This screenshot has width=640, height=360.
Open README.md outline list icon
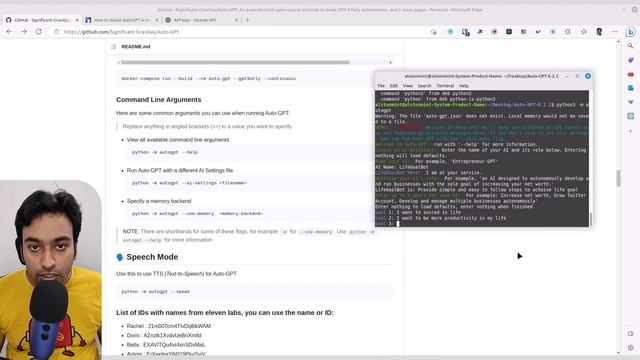[x=113, y=47]
